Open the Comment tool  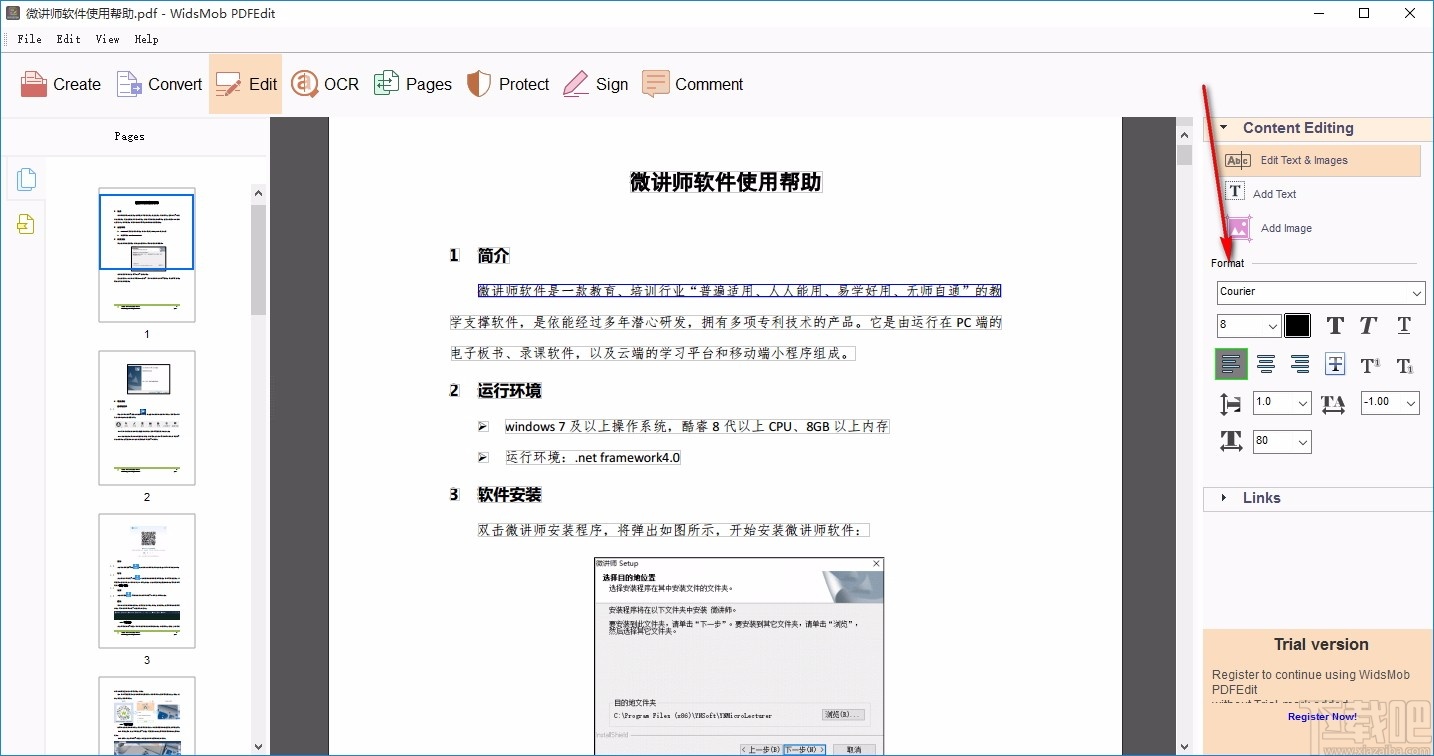(693, 84)
